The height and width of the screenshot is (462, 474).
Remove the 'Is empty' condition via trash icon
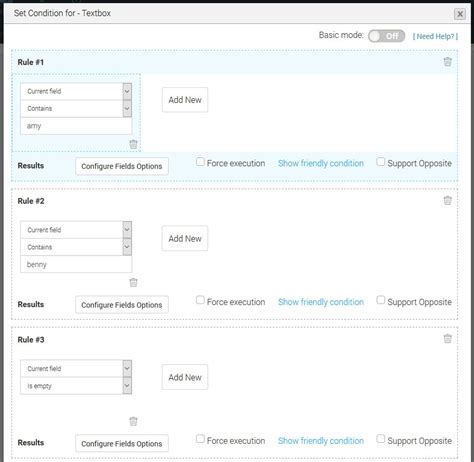(x=133, y=421)
